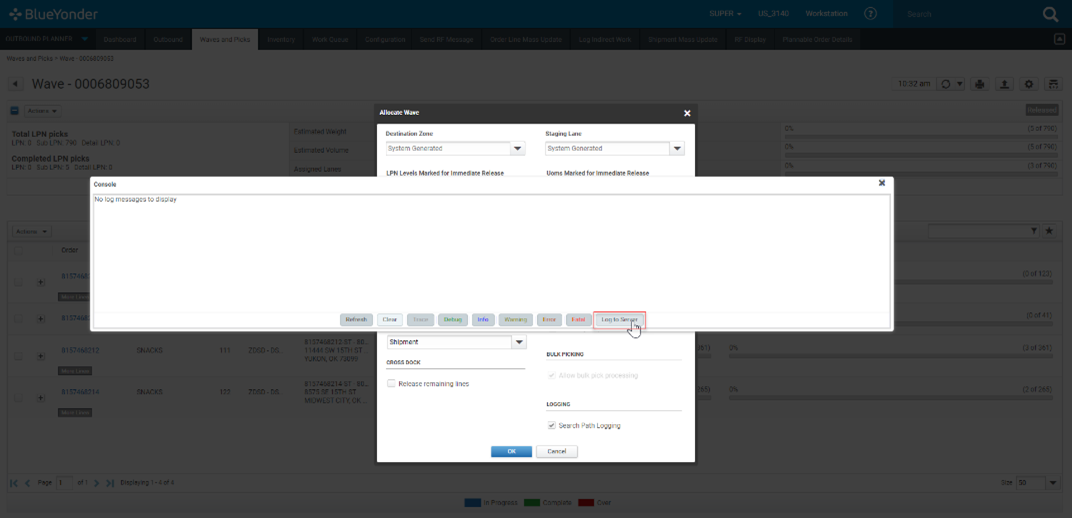Screen dimensions: 1072x518
Task: Collapse the header using top-right arrow icon
Action: [1058, 39]
